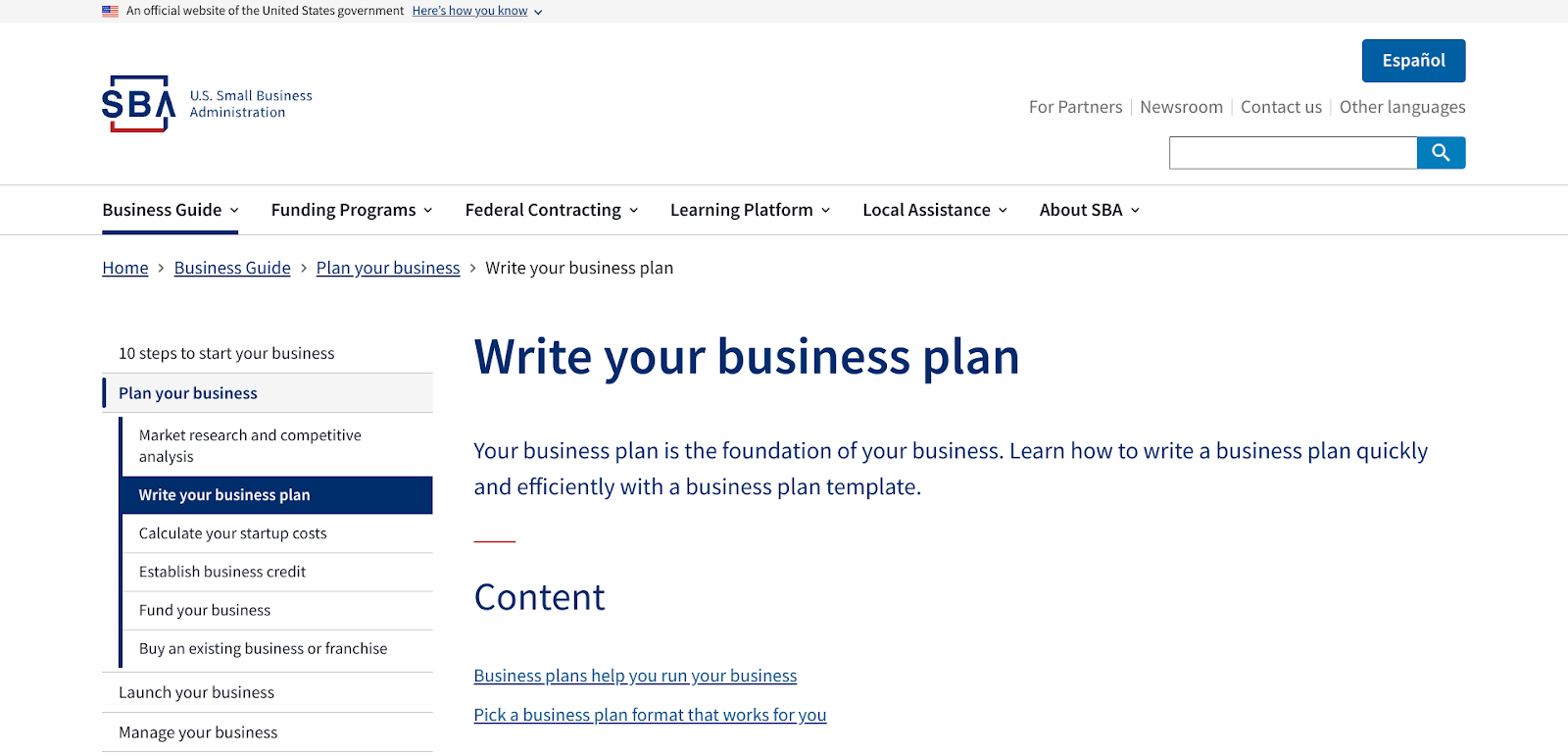
Task: Open "Establish business credit" sidebar item
Action: pos(222,572)
